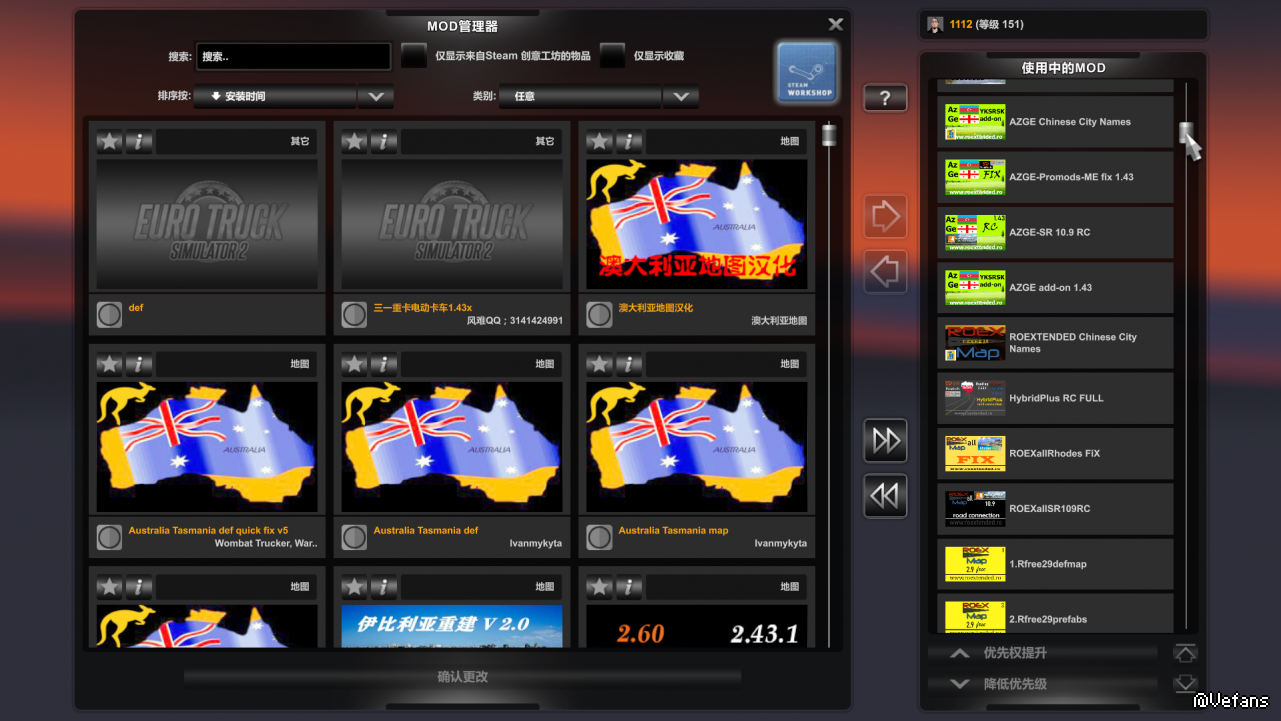This screenshot has height=721, width=1281.
Task: Toggle activation circle for 澳大利亚地图汉化
Action: coord(599,315)
